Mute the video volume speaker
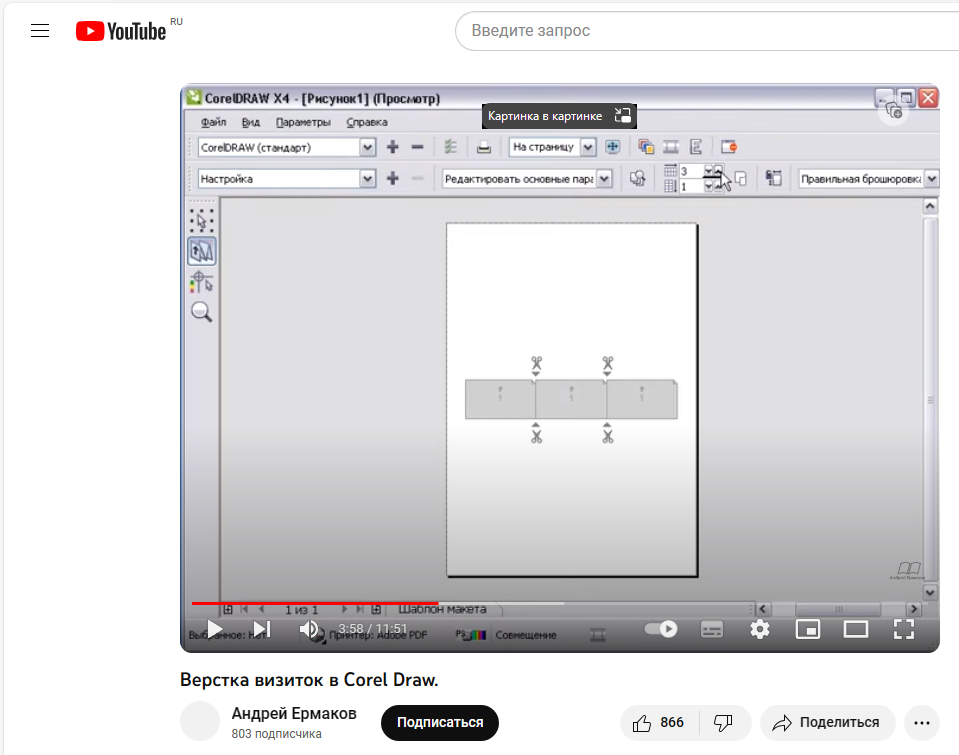The image size is (959, 755). coord(309,629)
